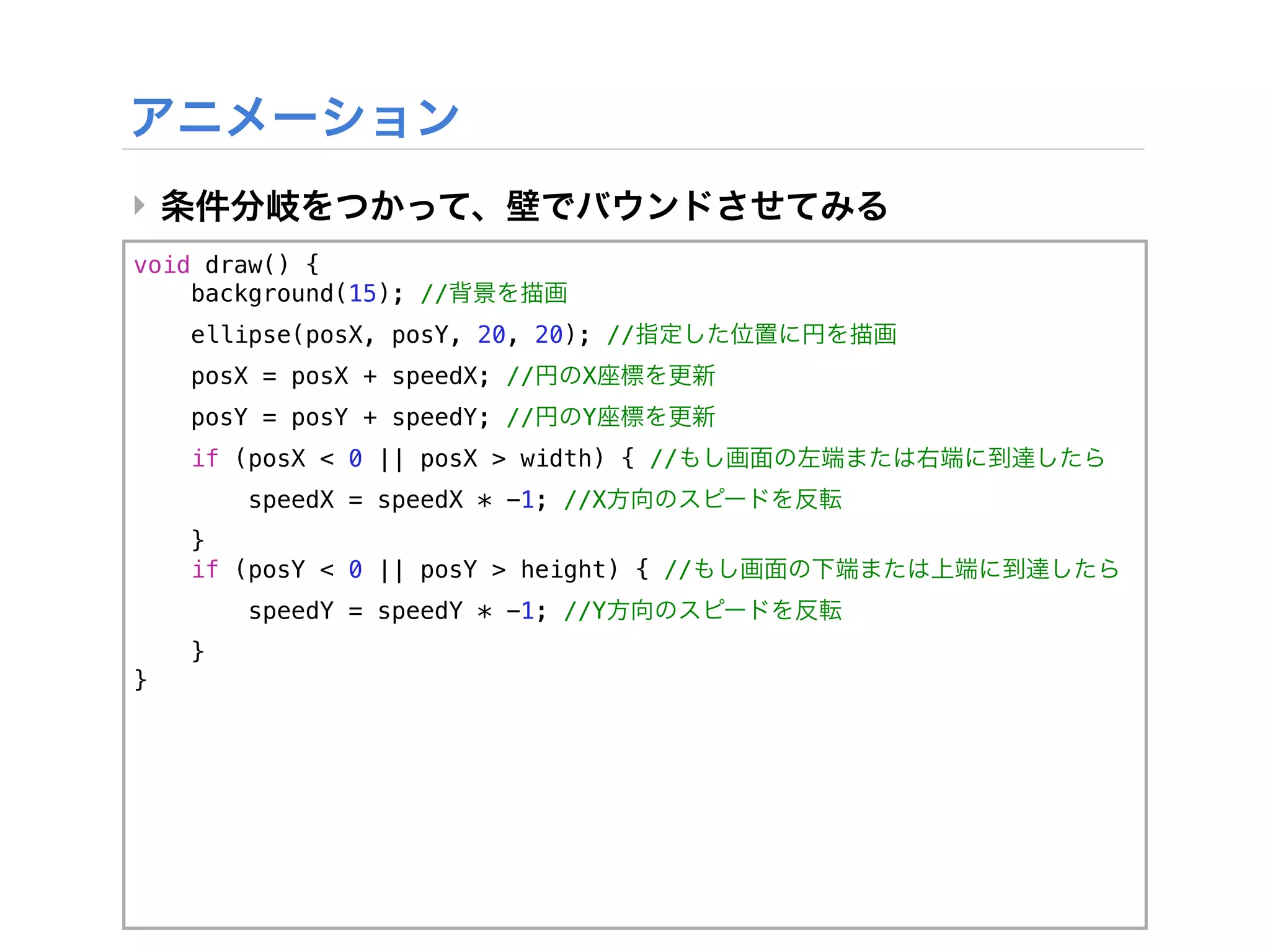Image resolution: width=1270 pixels, height=952 pixels.
Task: Click the code line 'void draw() {'
Action: tap(227, 265)
